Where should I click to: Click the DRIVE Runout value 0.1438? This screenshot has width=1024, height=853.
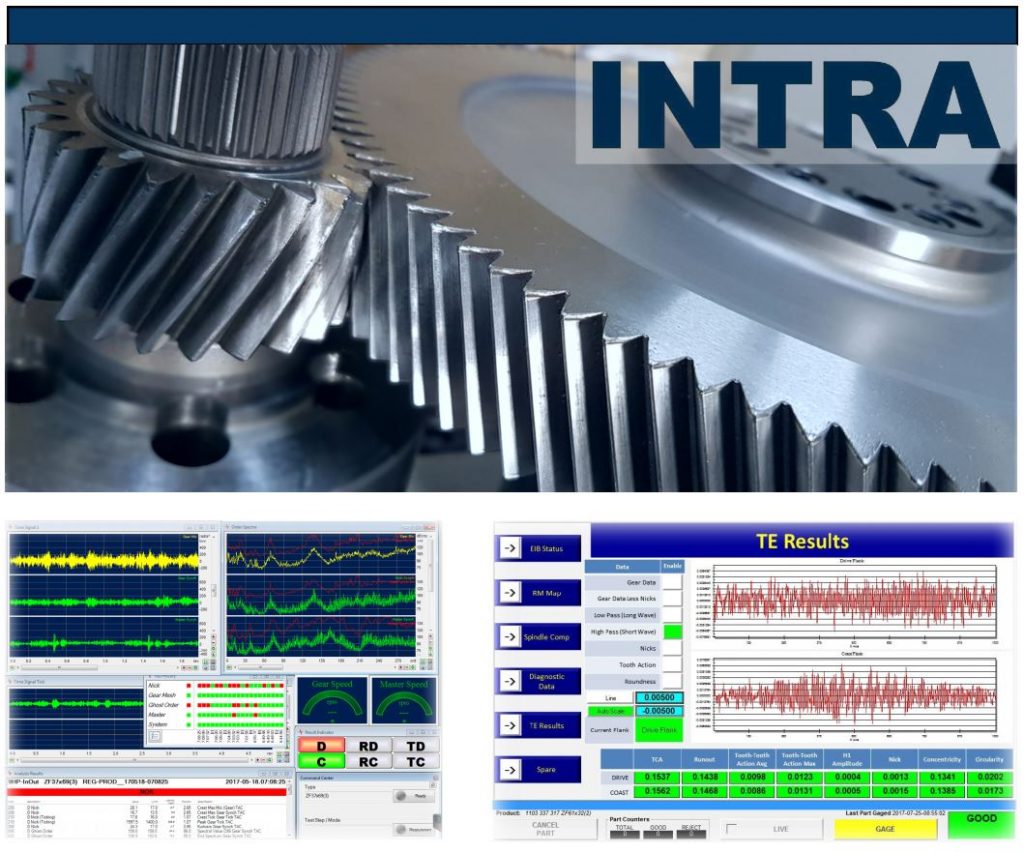(705, 777)
